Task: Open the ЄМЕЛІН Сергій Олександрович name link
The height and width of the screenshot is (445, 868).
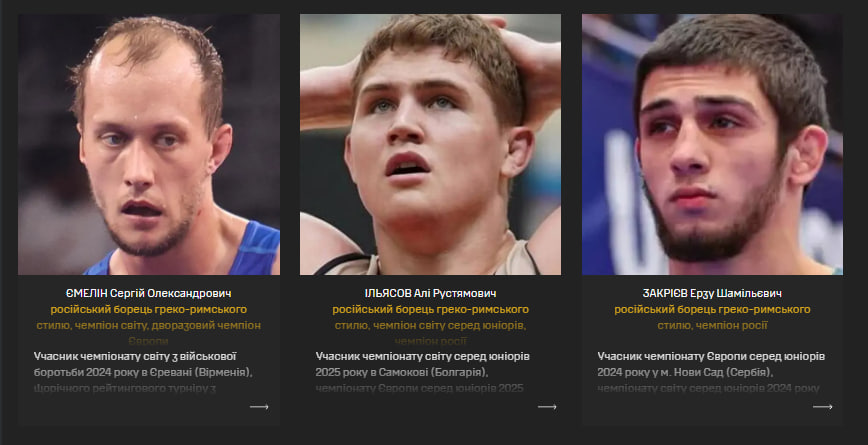Action: (x=148, y=293)
